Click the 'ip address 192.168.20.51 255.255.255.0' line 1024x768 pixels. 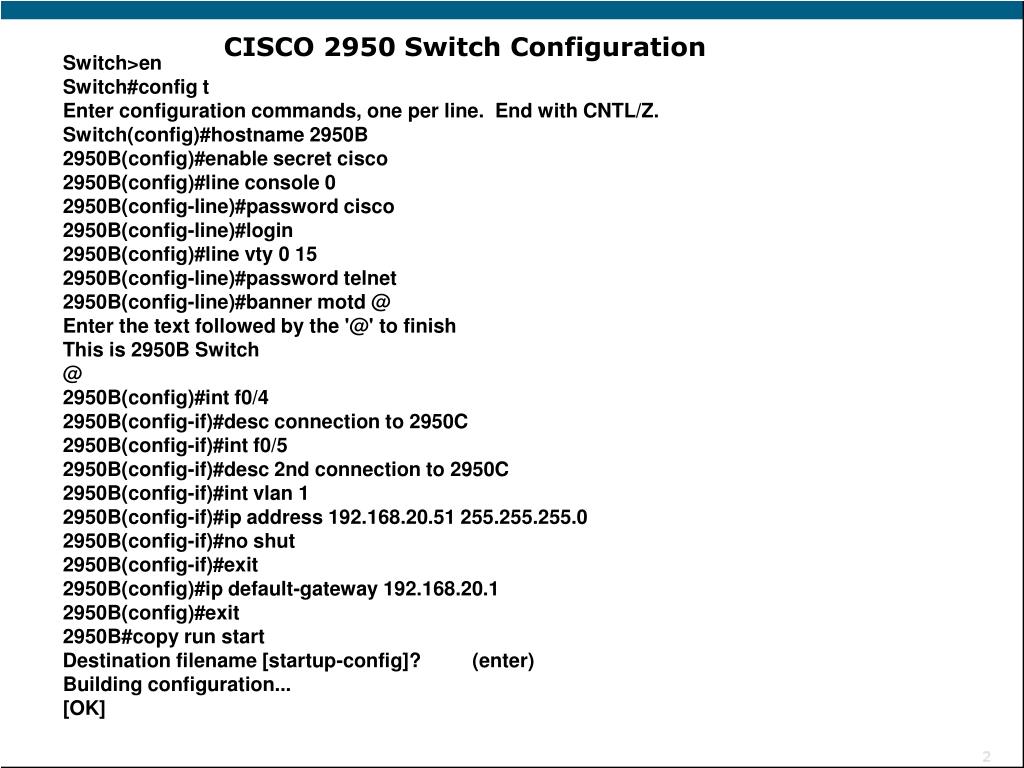(x=325, y=518)
